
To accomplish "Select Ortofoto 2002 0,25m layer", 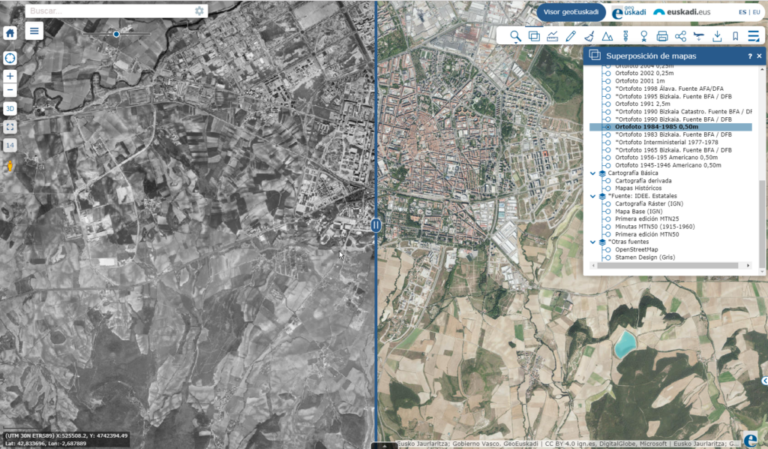I will click(644, 73).
